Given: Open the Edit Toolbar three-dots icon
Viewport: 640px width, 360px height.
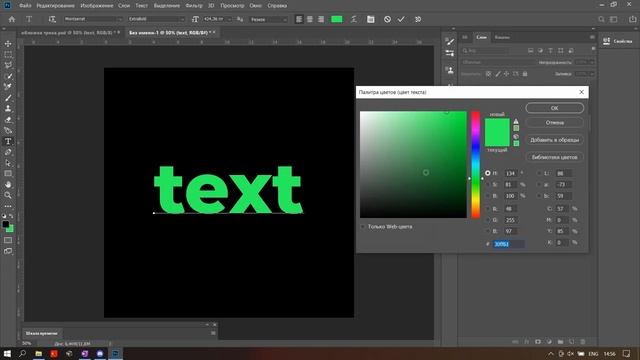Looking at the screenshot, I should pyautogui.click(x=8, y=206).
